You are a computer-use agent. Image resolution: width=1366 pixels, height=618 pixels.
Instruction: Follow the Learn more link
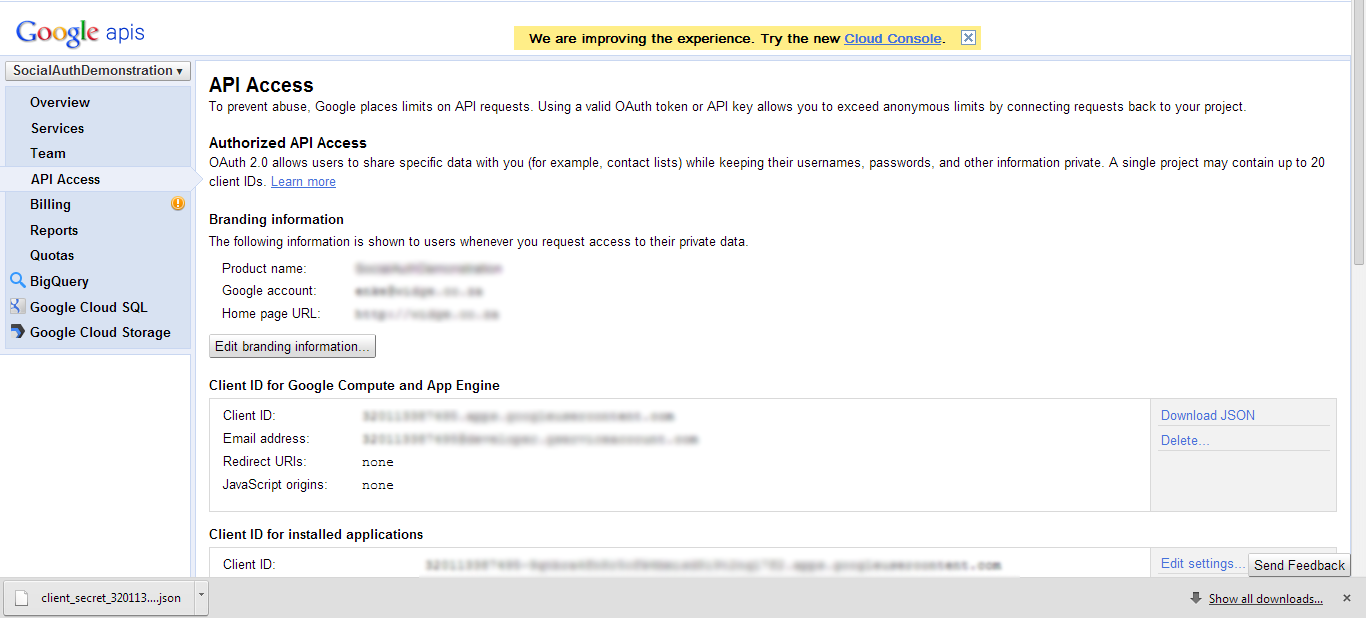coord(303,182)
